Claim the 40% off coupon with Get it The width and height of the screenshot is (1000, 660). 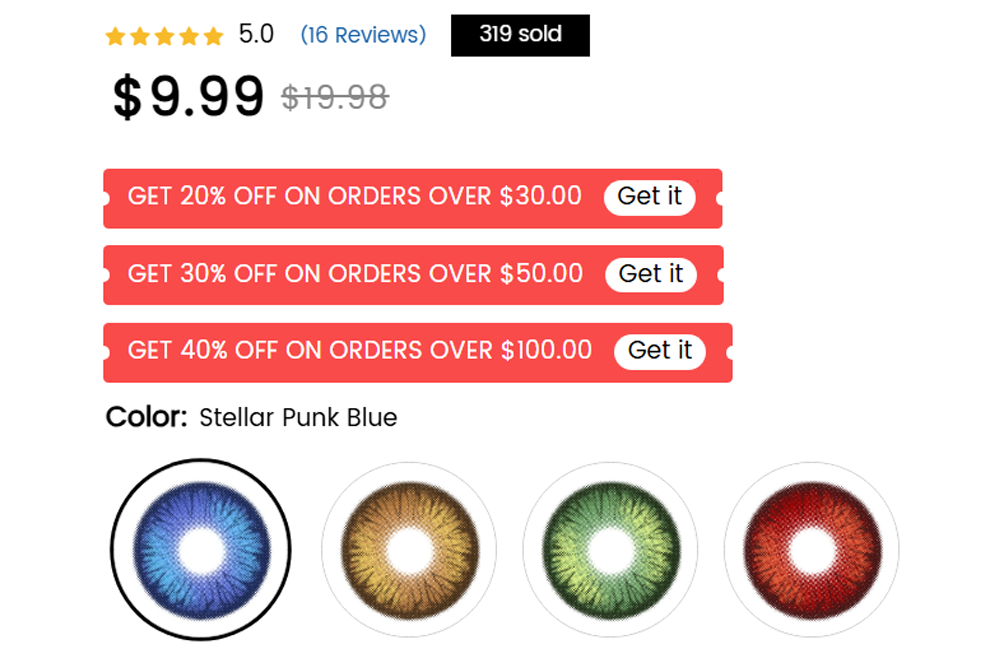pyautogui.click(x=660, y=351)
